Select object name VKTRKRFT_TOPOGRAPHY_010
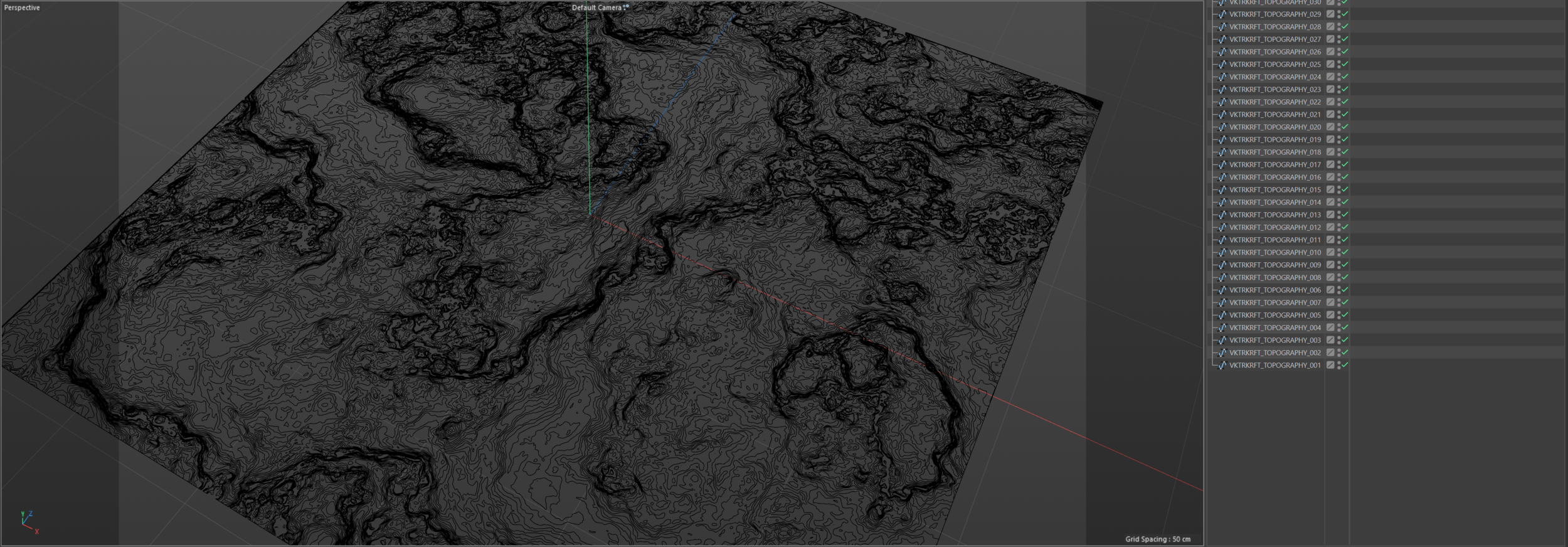This screenshot has height=547, width=1568. [x=1274, y=253]
